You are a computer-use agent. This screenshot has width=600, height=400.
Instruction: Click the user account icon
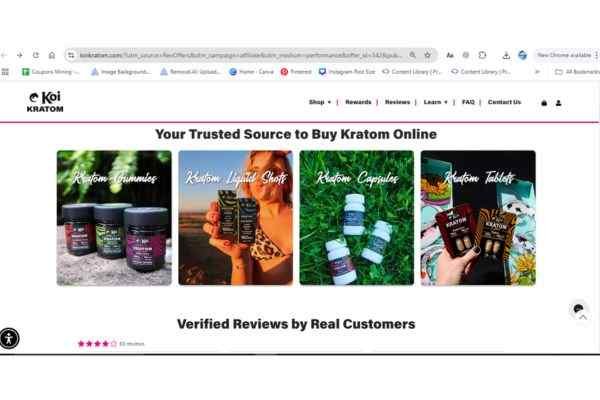558,103
